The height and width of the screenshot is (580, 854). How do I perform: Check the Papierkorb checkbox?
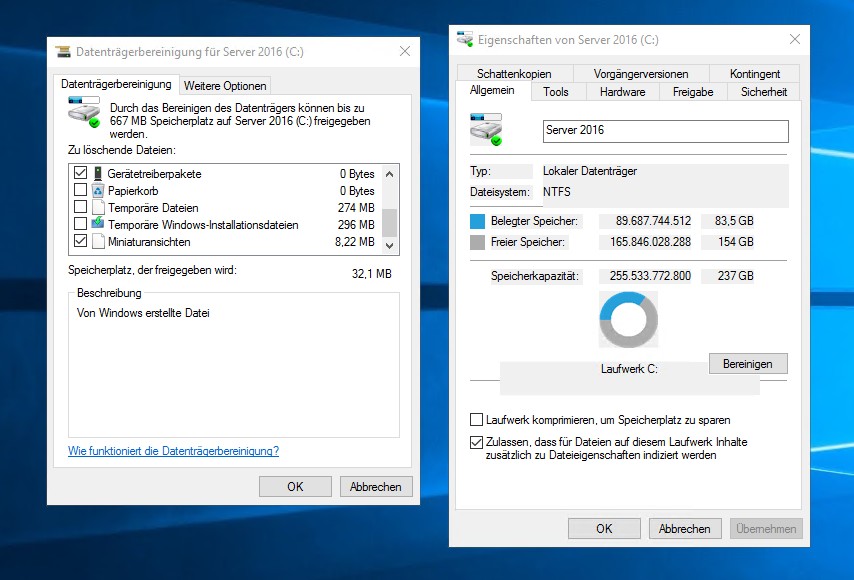click(80, 190)
